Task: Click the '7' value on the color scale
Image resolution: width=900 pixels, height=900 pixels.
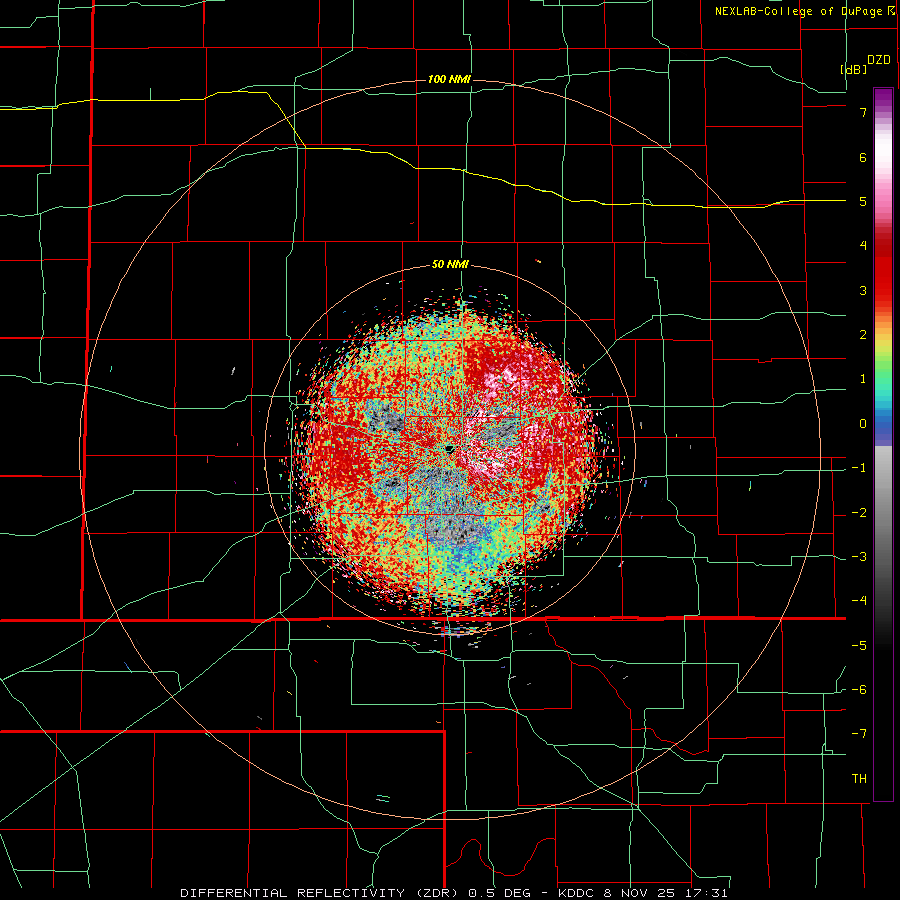Action: 863,112
